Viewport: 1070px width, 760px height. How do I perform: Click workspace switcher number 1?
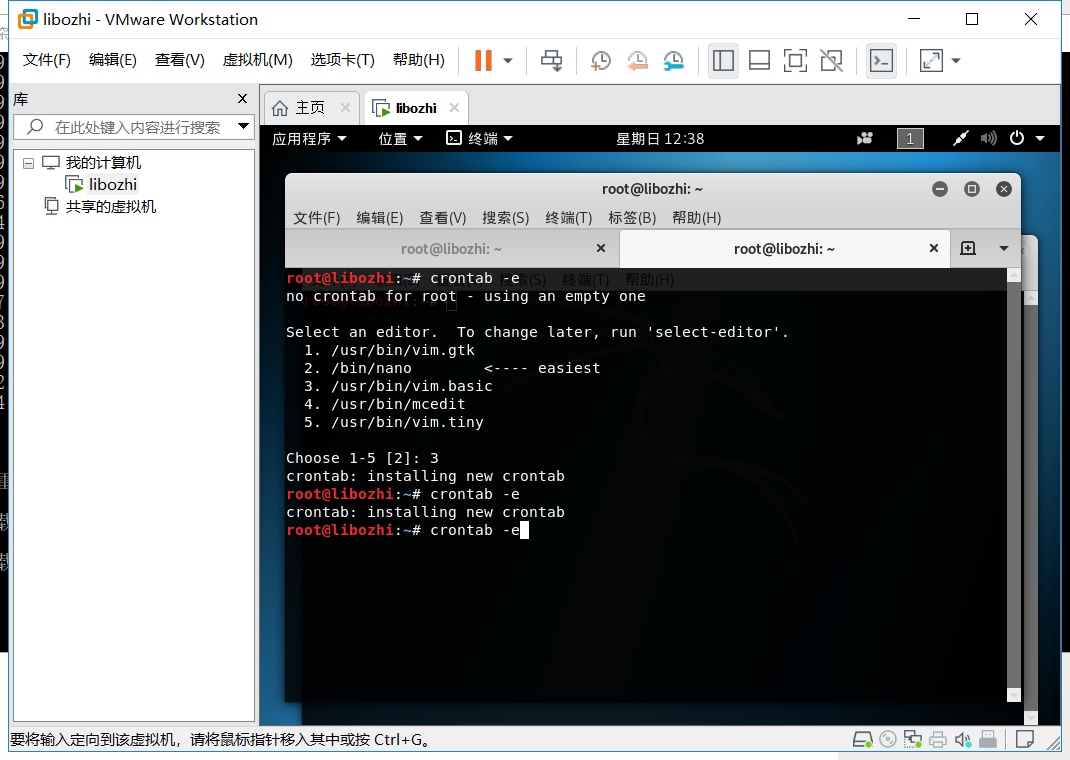[x=910, y=138]
